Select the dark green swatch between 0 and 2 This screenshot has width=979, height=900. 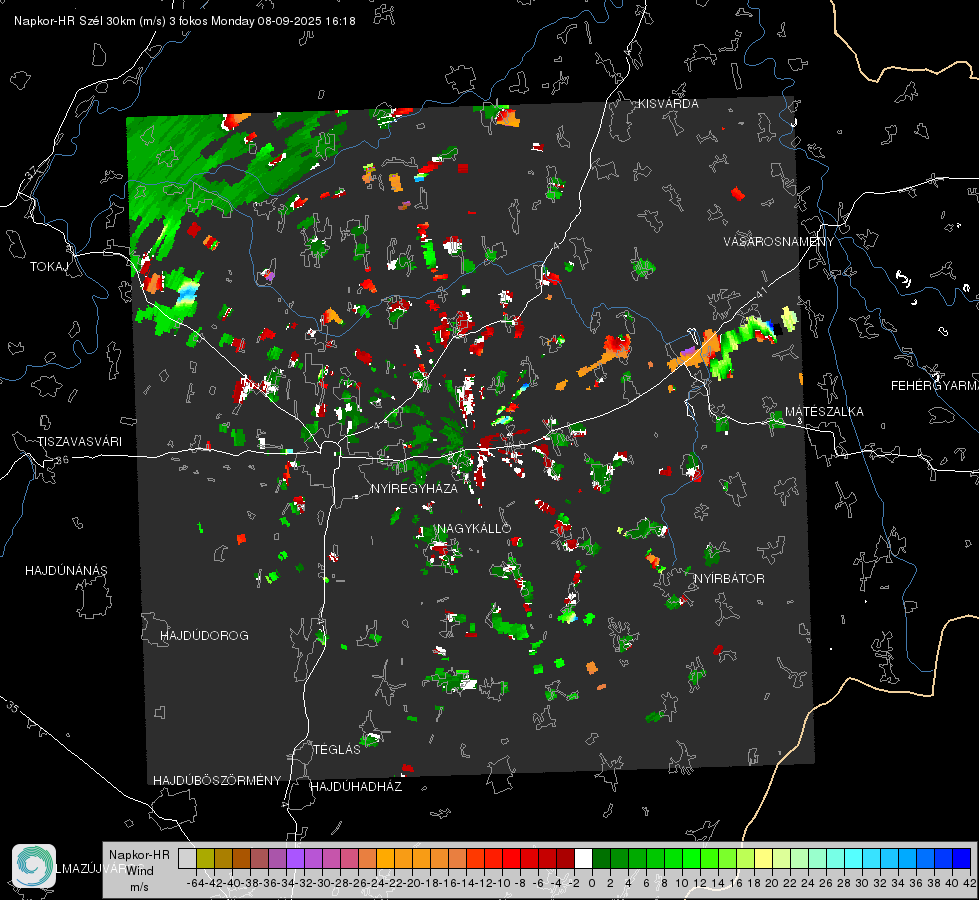point(601,858)
